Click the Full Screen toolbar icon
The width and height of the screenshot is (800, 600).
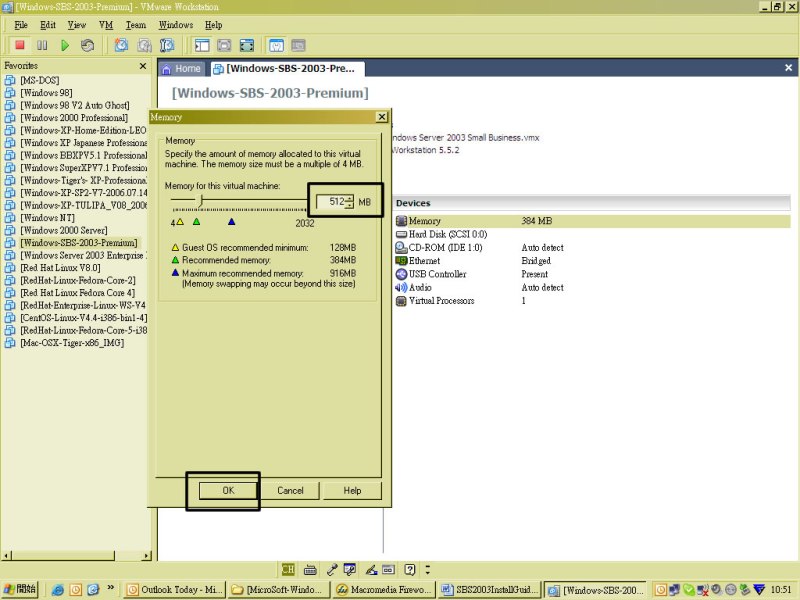click(x=246, y=45)
